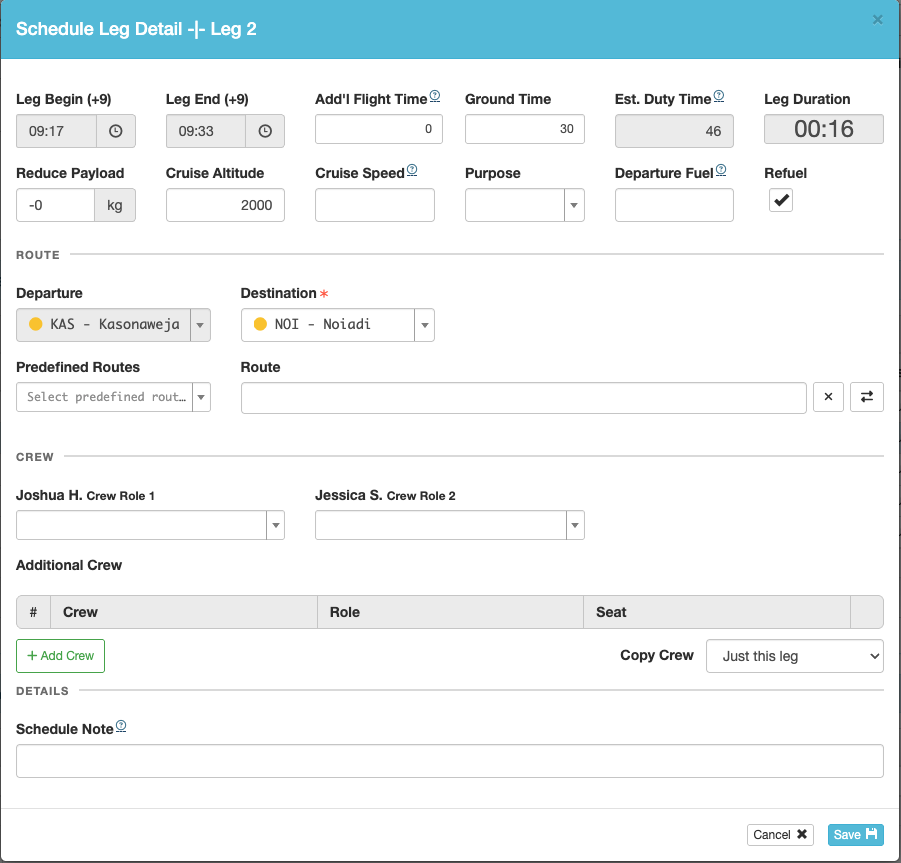901x863 pixels.
Task: Expand the Purpose dropdown
Action: click(x=524, y=205)
